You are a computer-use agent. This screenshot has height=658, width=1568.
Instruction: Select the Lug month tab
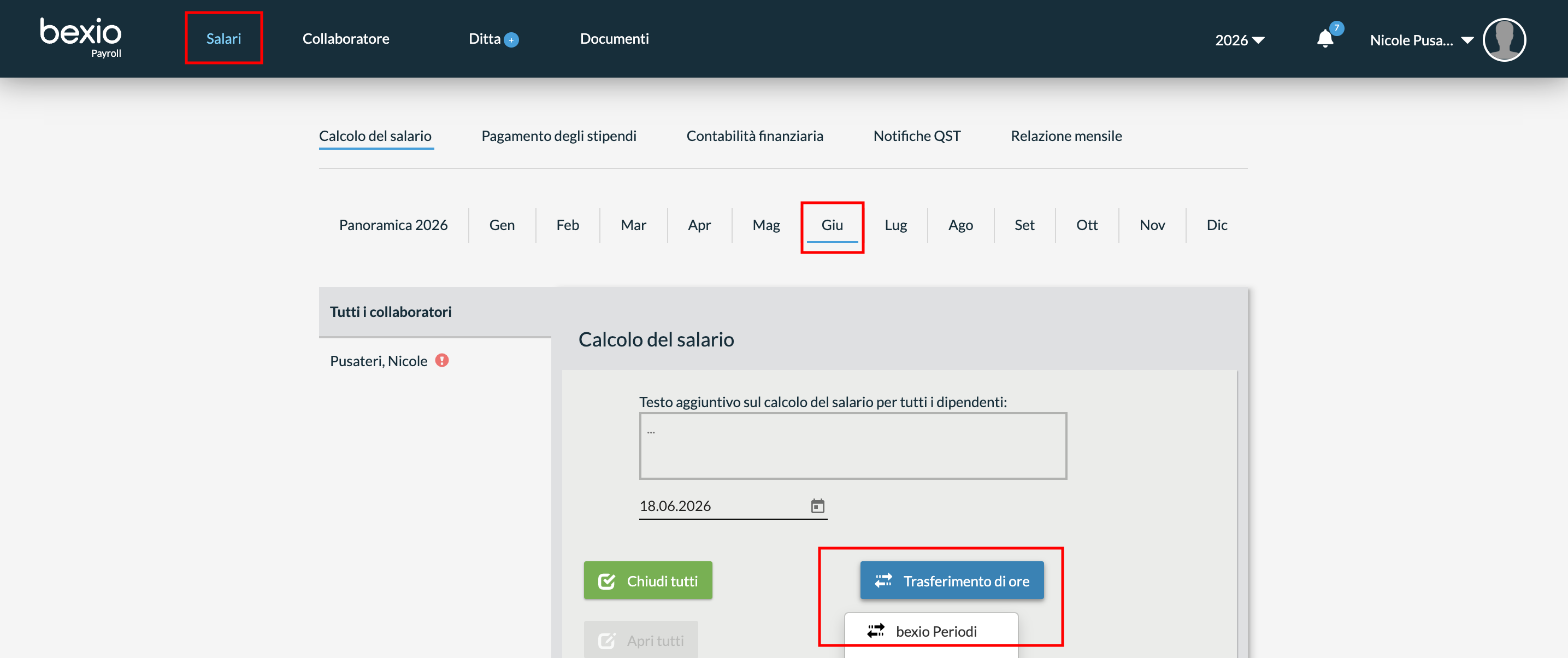(x=895, y=225)
